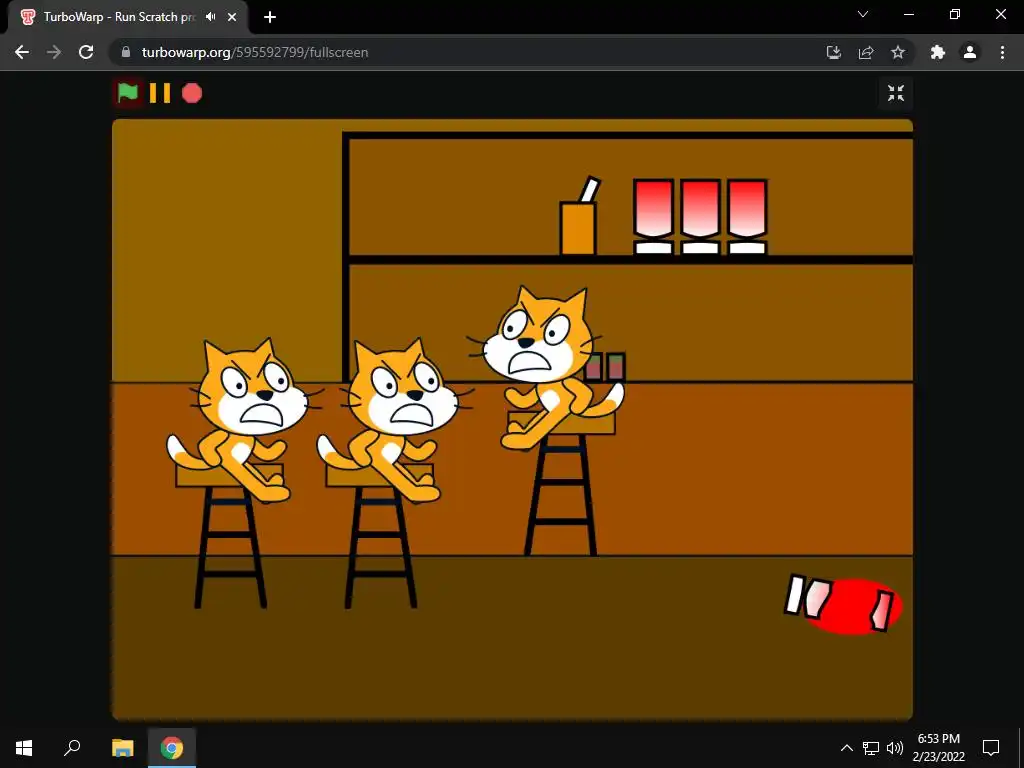Open the Chrome profile menu
1024x768 pixels.
coord(970,52)
